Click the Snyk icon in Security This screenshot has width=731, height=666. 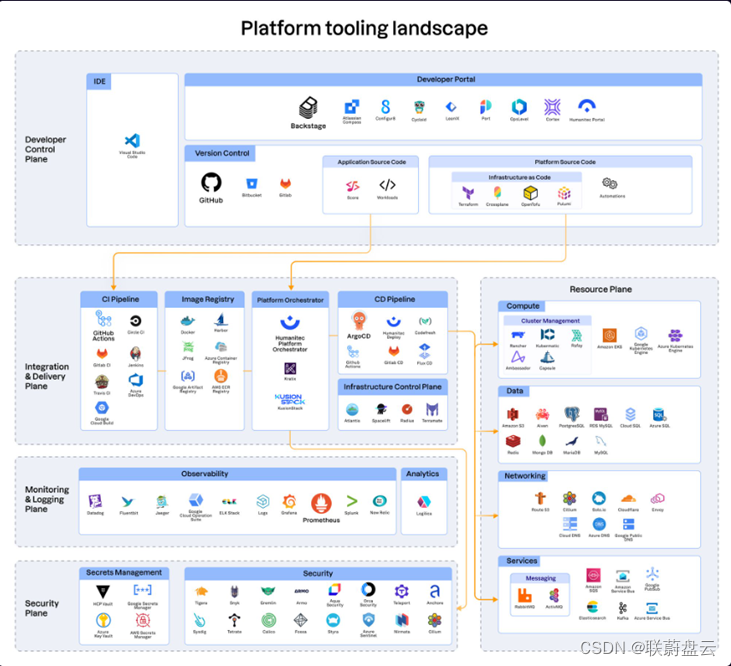point(234,591)
